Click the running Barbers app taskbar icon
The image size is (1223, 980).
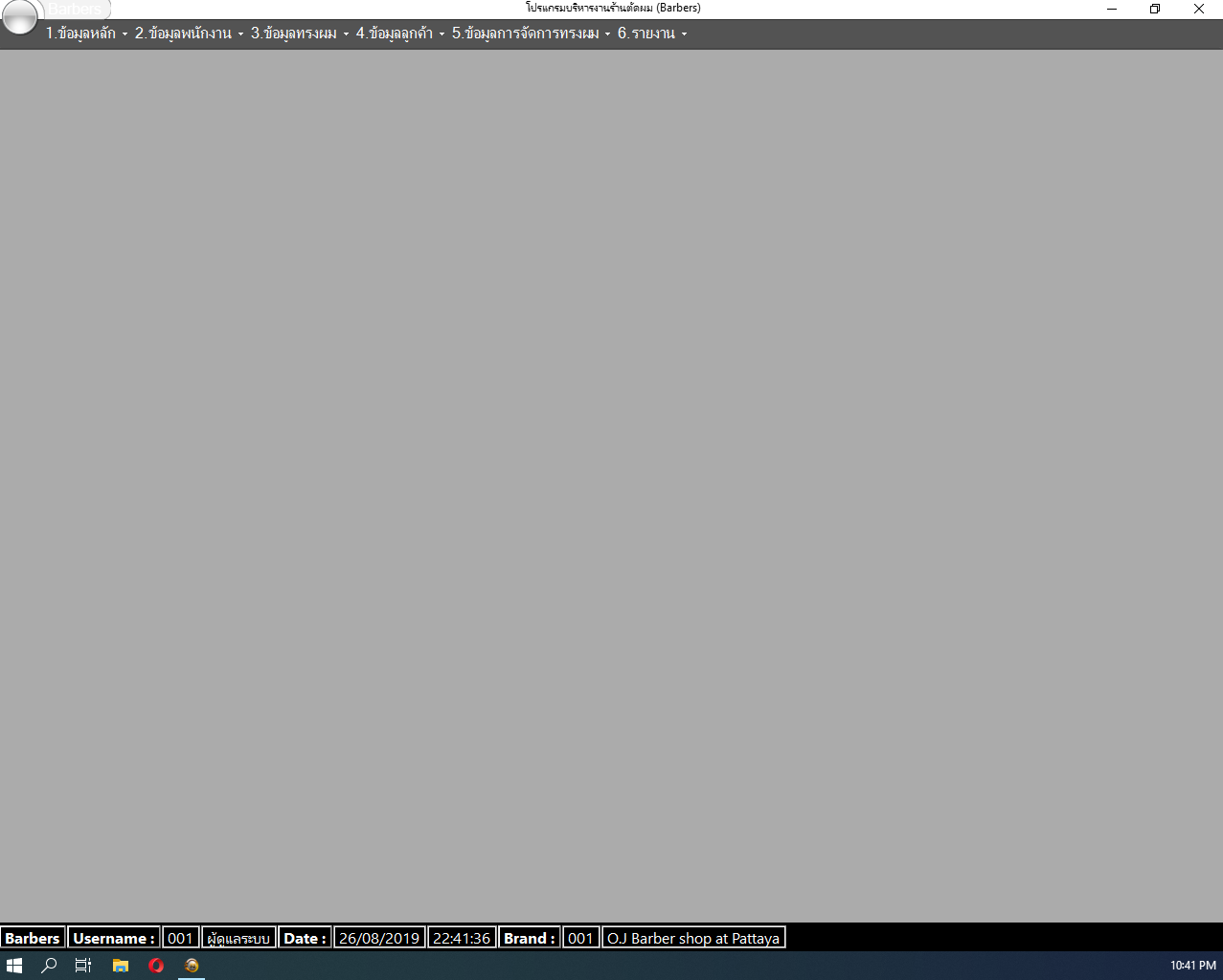click(x=192, y=966)
